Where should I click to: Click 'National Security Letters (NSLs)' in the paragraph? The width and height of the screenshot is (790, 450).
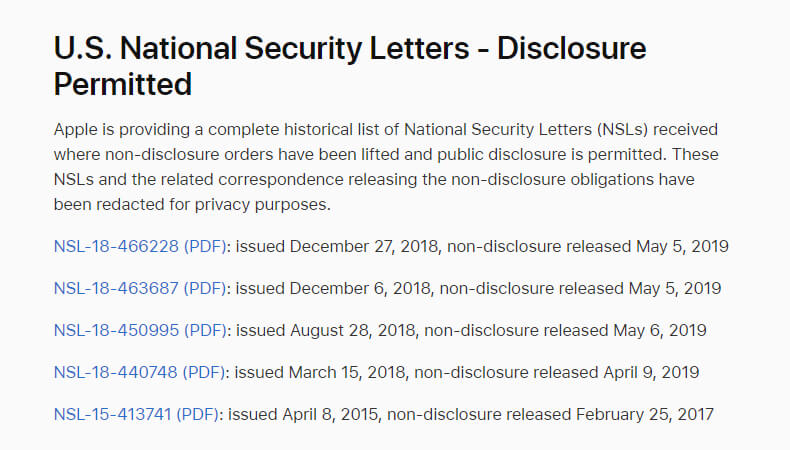click(526, 130)
